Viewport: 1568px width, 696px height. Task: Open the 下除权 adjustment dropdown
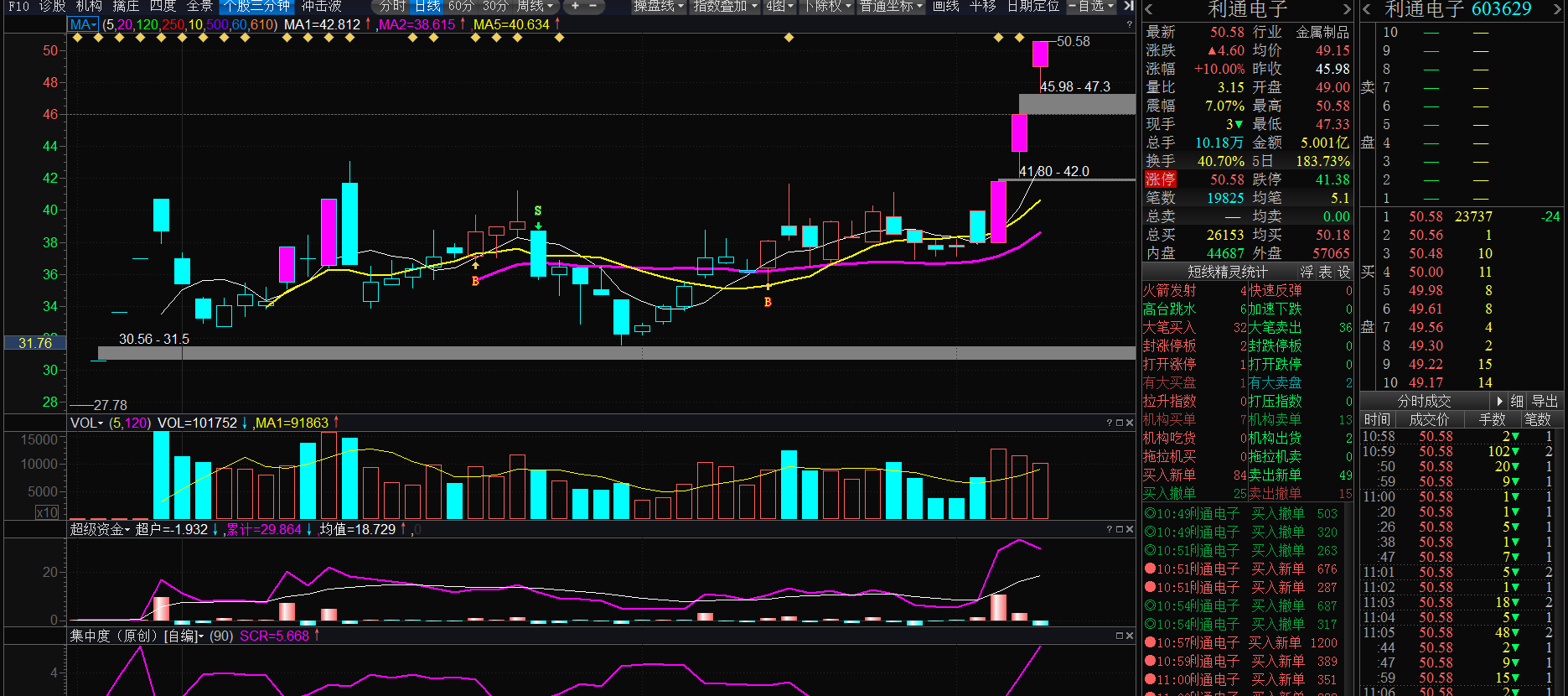[x=828, y=6]
